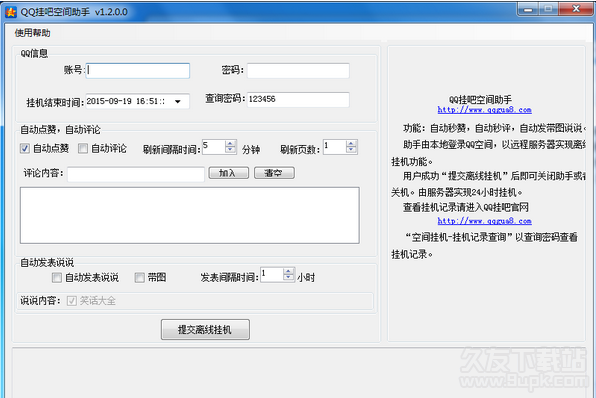
Task: Uncheck the 自动点赞 checkbox
Action: coord(25,148)
